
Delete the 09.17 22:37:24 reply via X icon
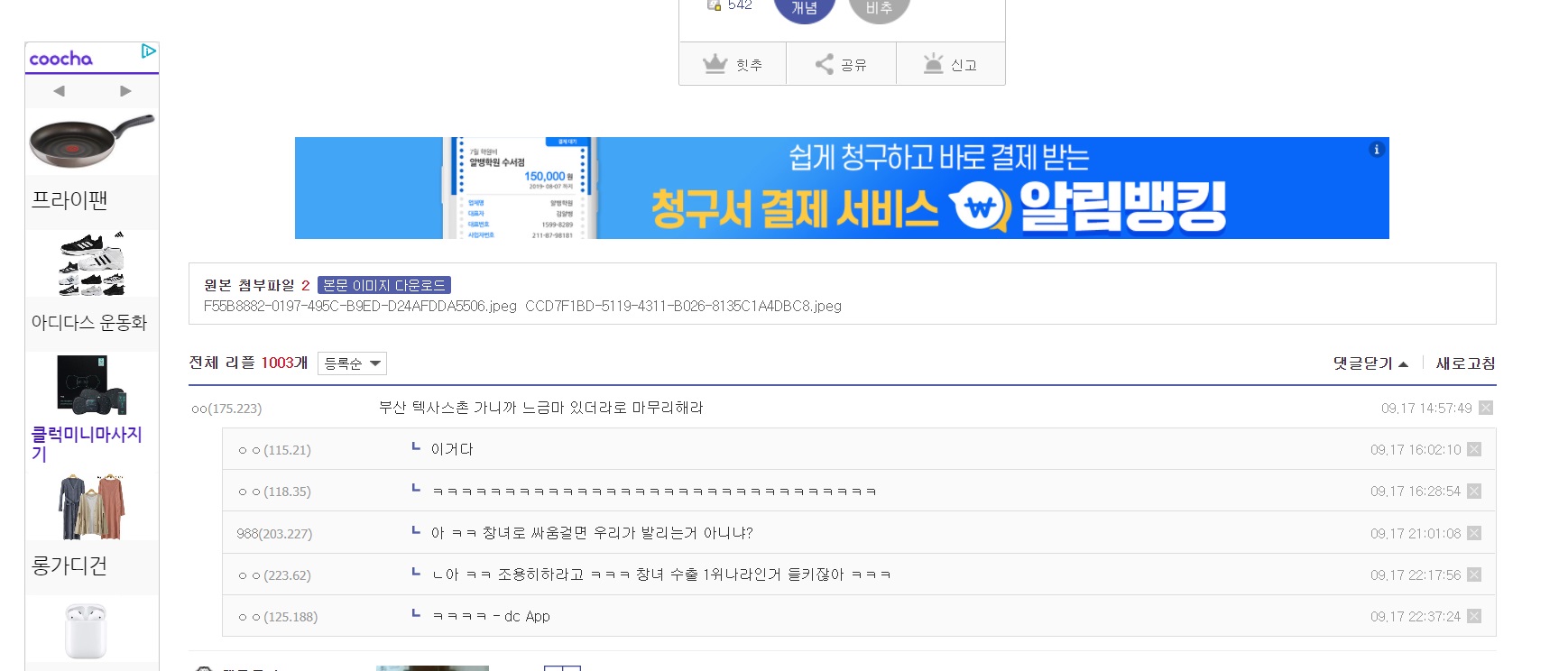tap(1474, 616)
